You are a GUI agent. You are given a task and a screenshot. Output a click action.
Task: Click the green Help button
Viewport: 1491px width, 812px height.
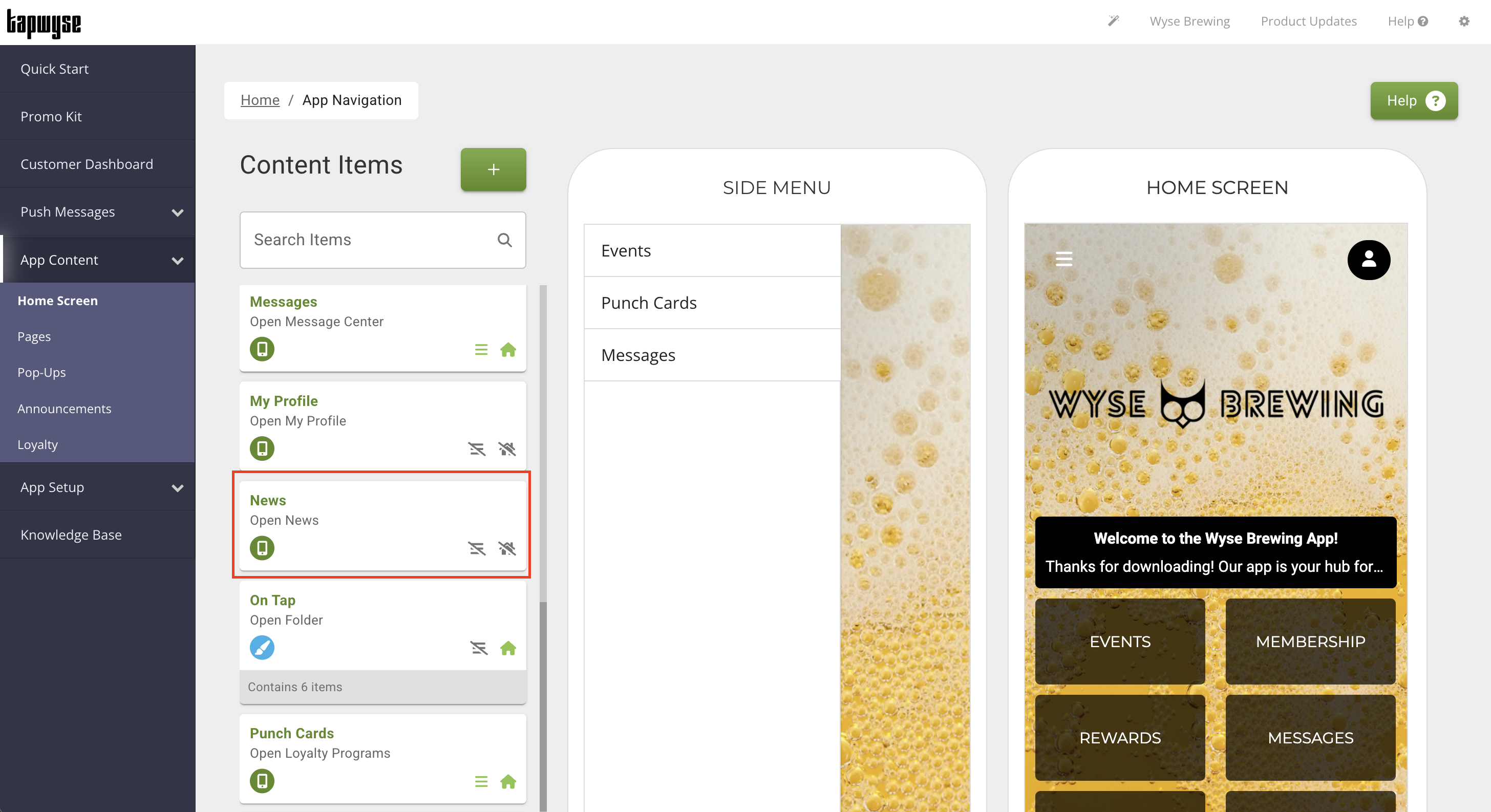click(x=1414, y=101)
